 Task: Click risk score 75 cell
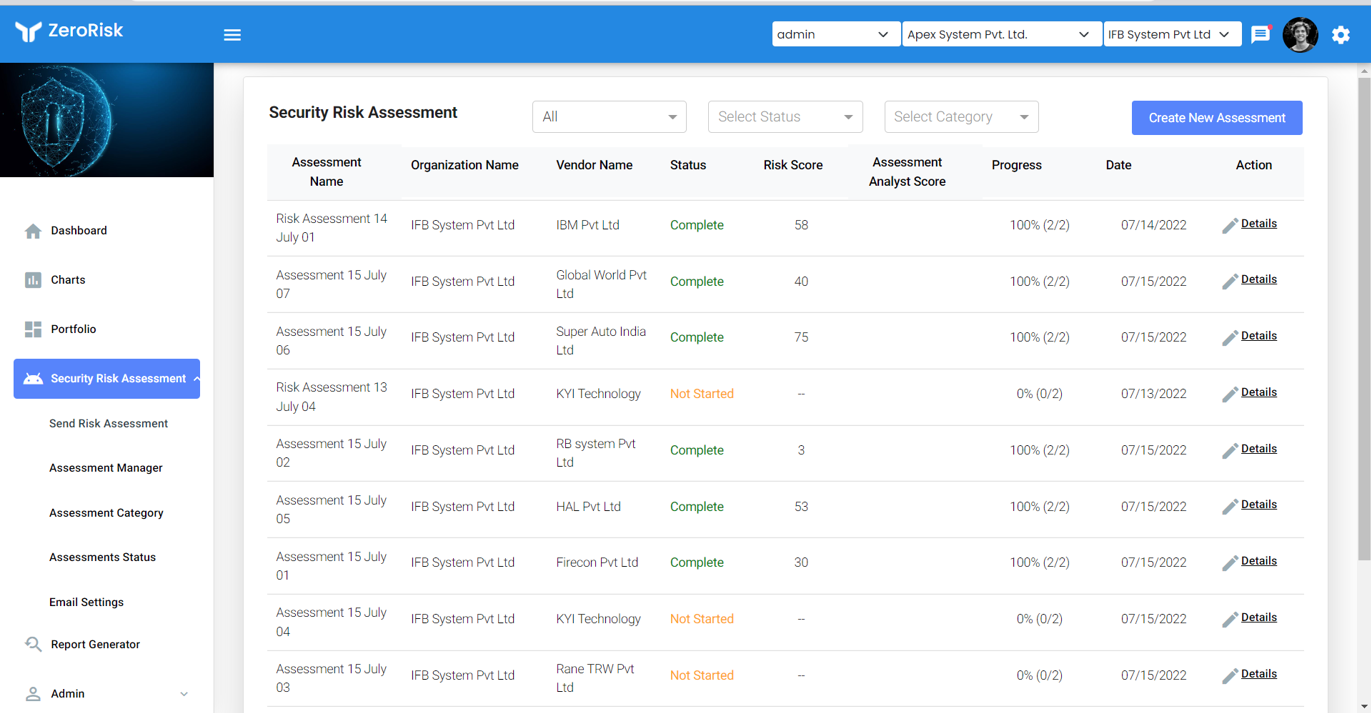point(801,338)
